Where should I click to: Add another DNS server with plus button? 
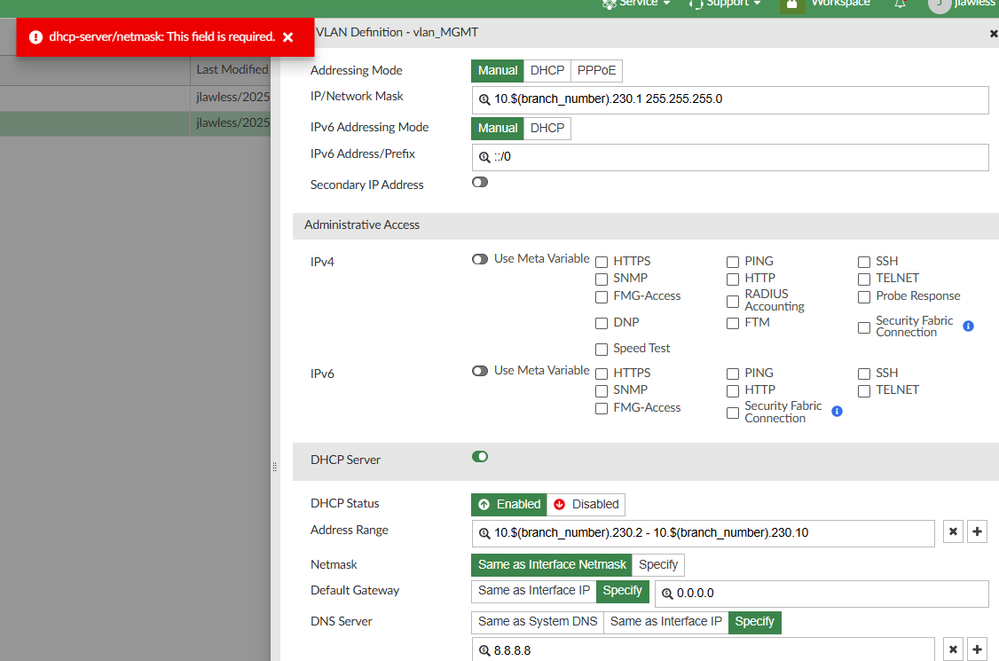click(977, 650)
